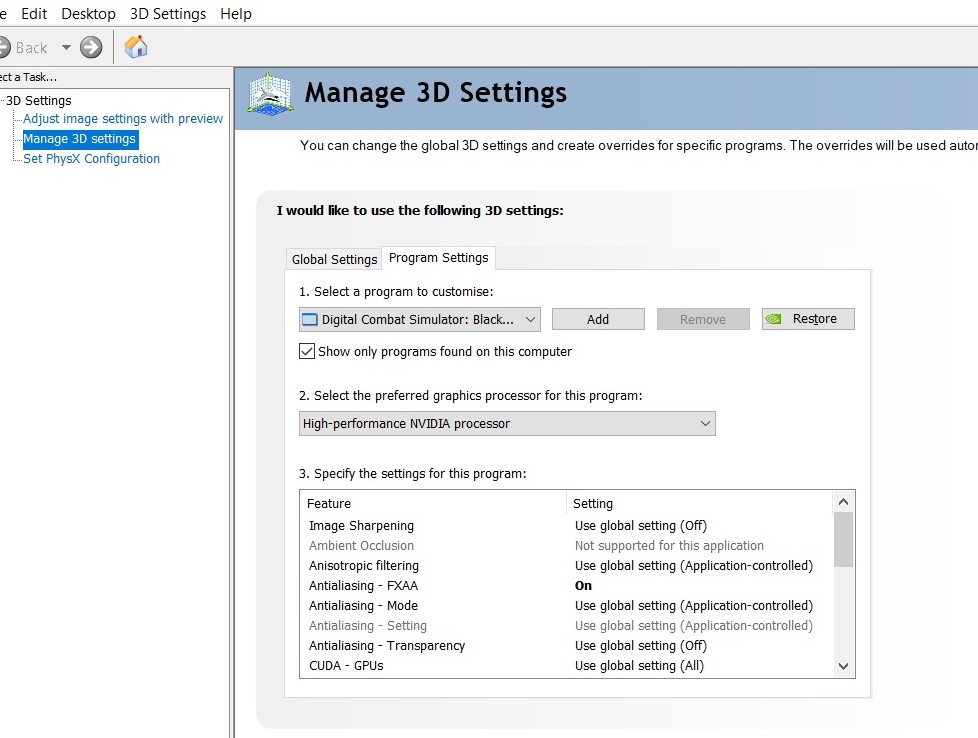Click the Setting column header

point(699,503)
